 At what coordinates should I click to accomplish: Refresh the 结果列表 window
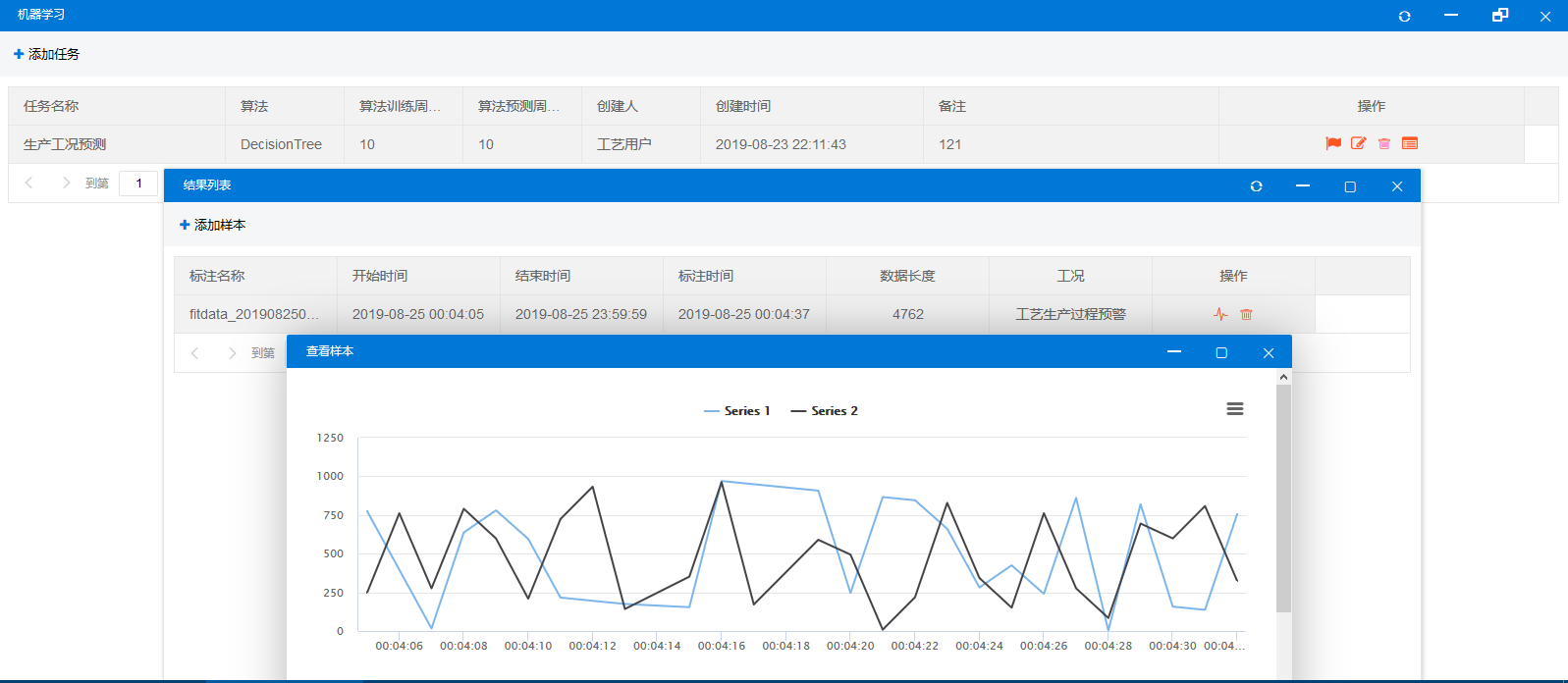[1256, 186]
